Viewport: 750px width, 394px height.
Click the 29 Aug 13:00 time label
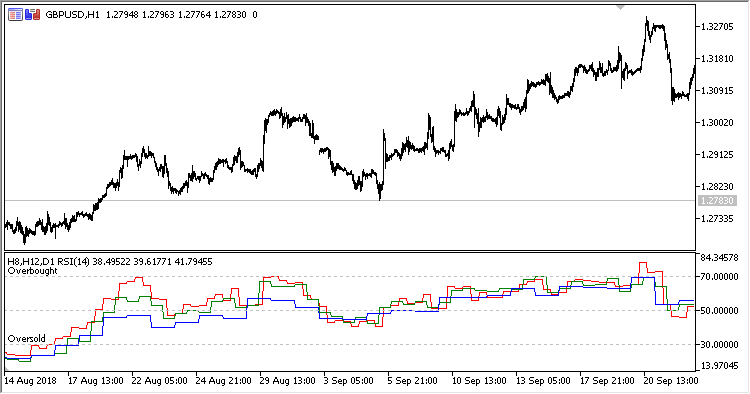coord(287,381)
